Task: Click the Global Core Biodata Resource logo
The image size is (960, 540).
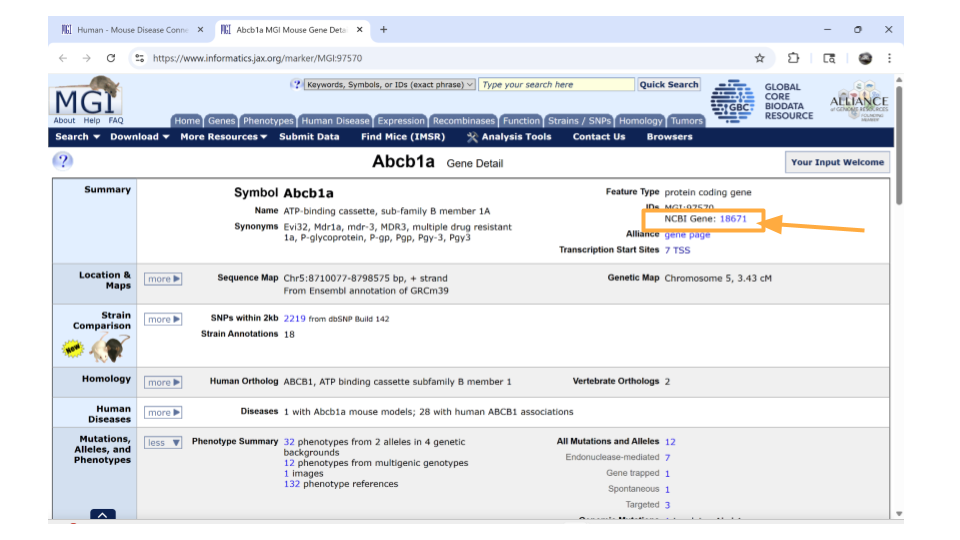Action: [762, 101]
